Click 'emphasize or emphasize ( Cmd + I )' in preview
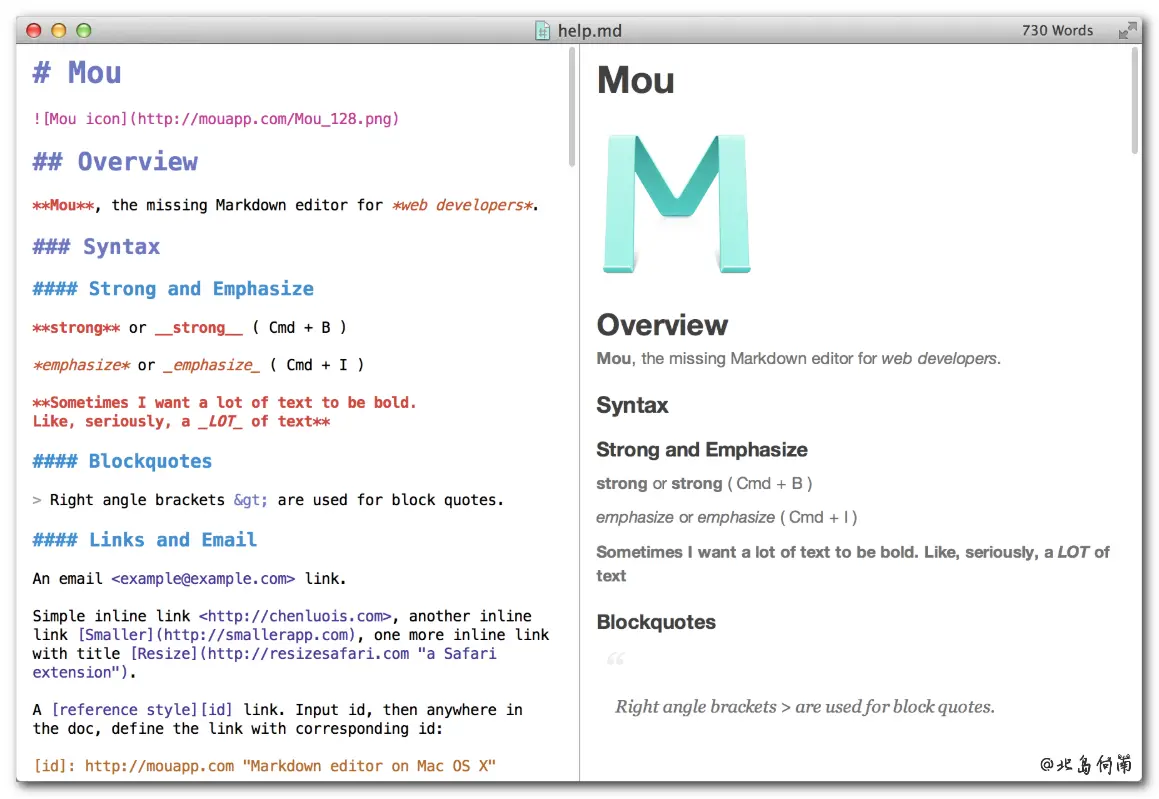 tap(727, 517)
